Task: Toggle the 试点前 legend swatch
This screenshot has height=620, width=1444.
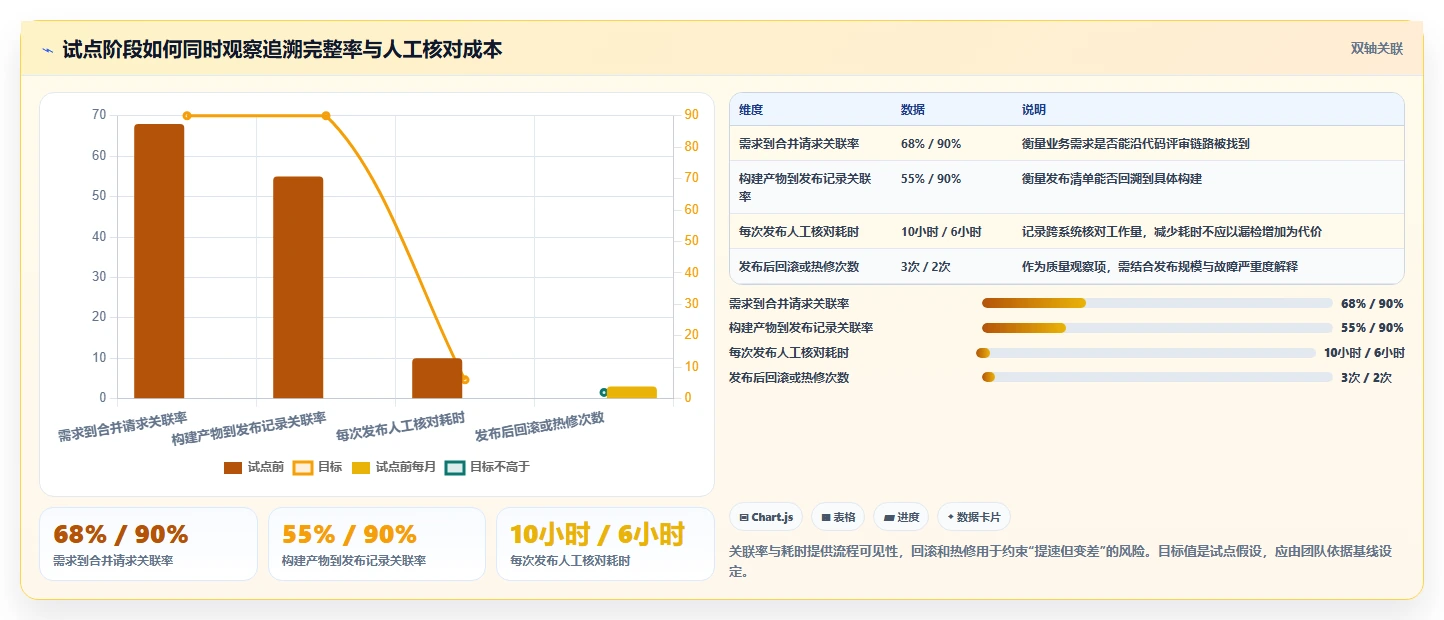Action: click(233, 467)
